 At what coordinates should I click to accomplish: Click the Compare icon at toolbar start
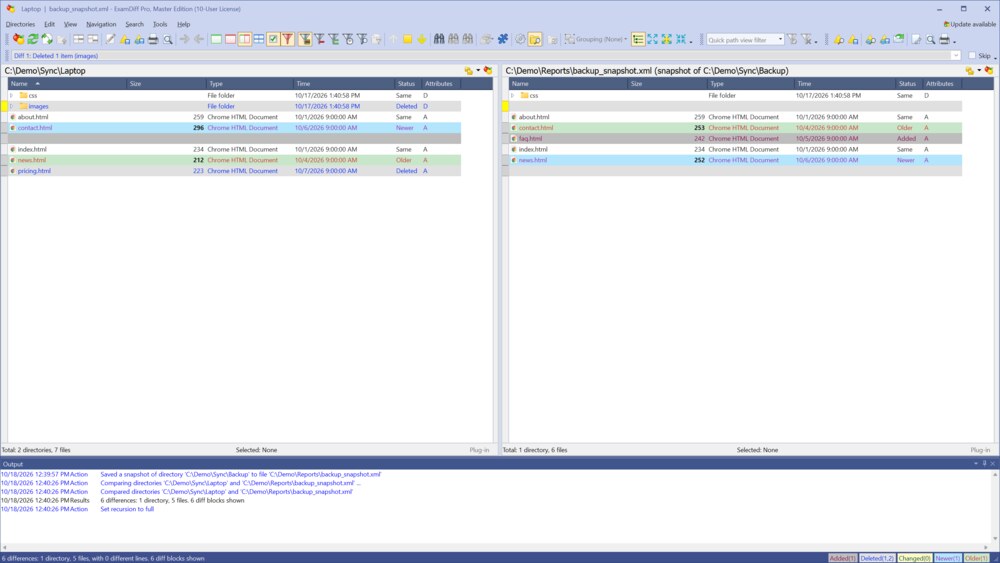[x=18, y=40]
